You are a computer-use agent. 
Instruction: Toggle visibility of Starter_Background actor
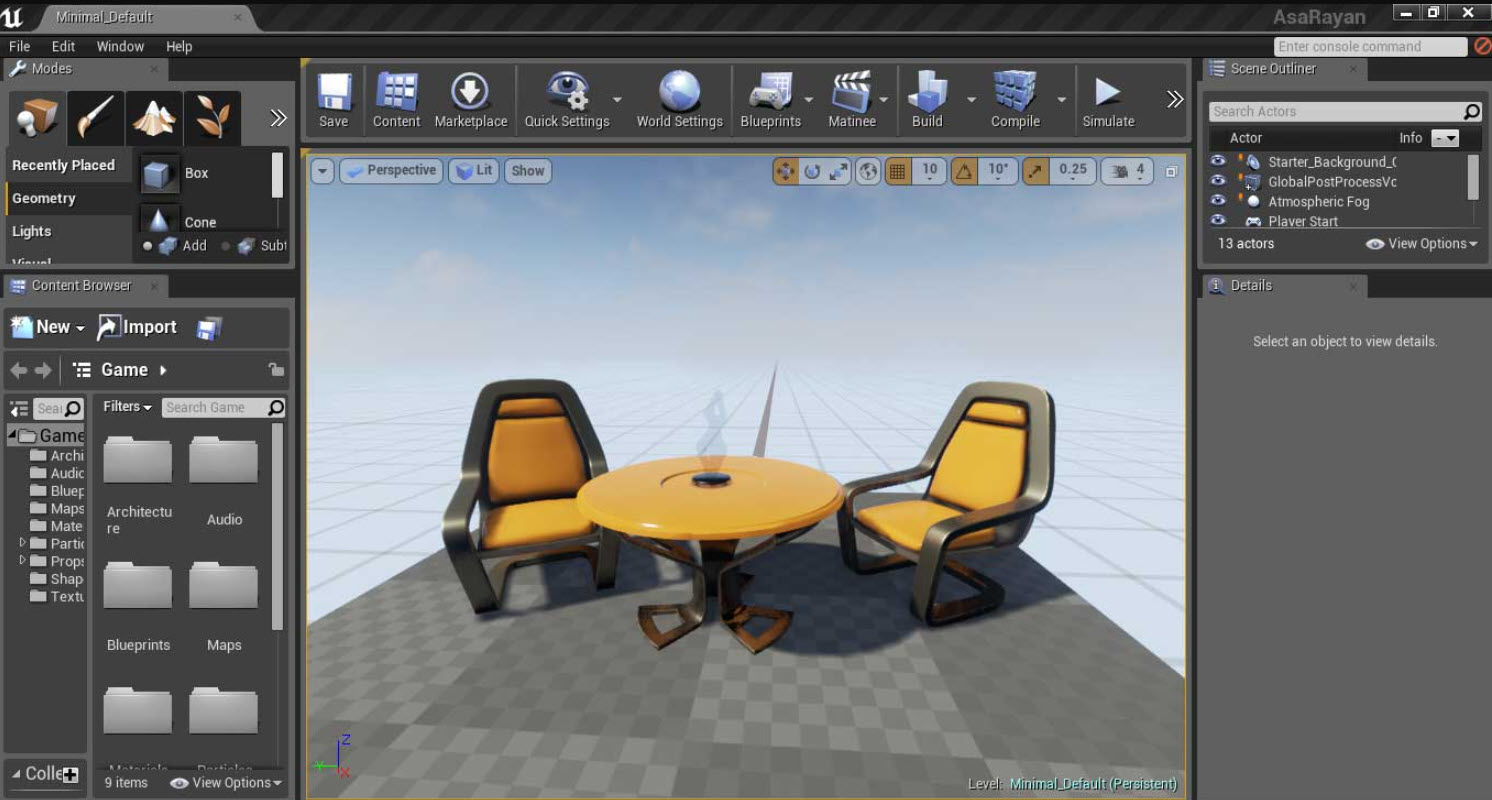tap(1218, 161)
